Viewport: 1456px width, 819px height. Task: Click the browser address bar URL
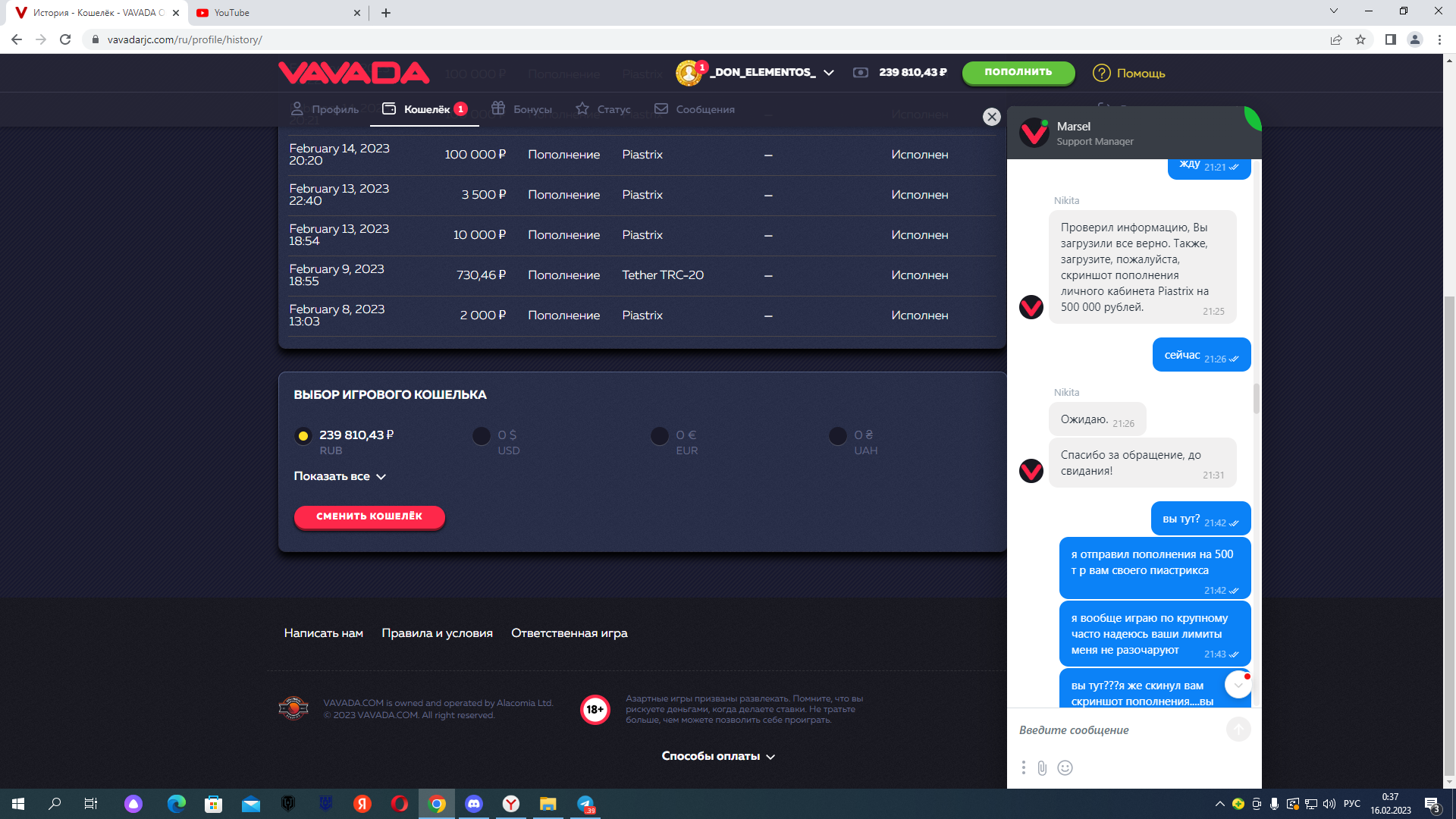click(x=185, y=39)
